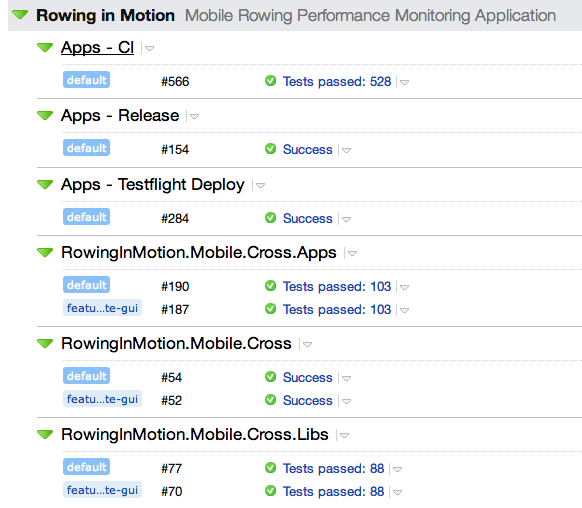Screen dimensions: 582x508
Task: Collapse the Apps - CI build configuration
Action: click(x=45, y=47)
